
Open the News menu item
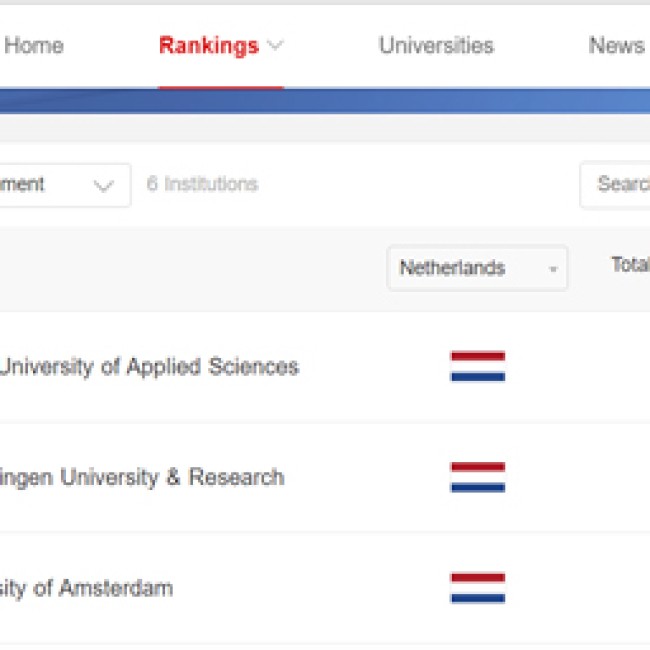click(x=617, y=45)
